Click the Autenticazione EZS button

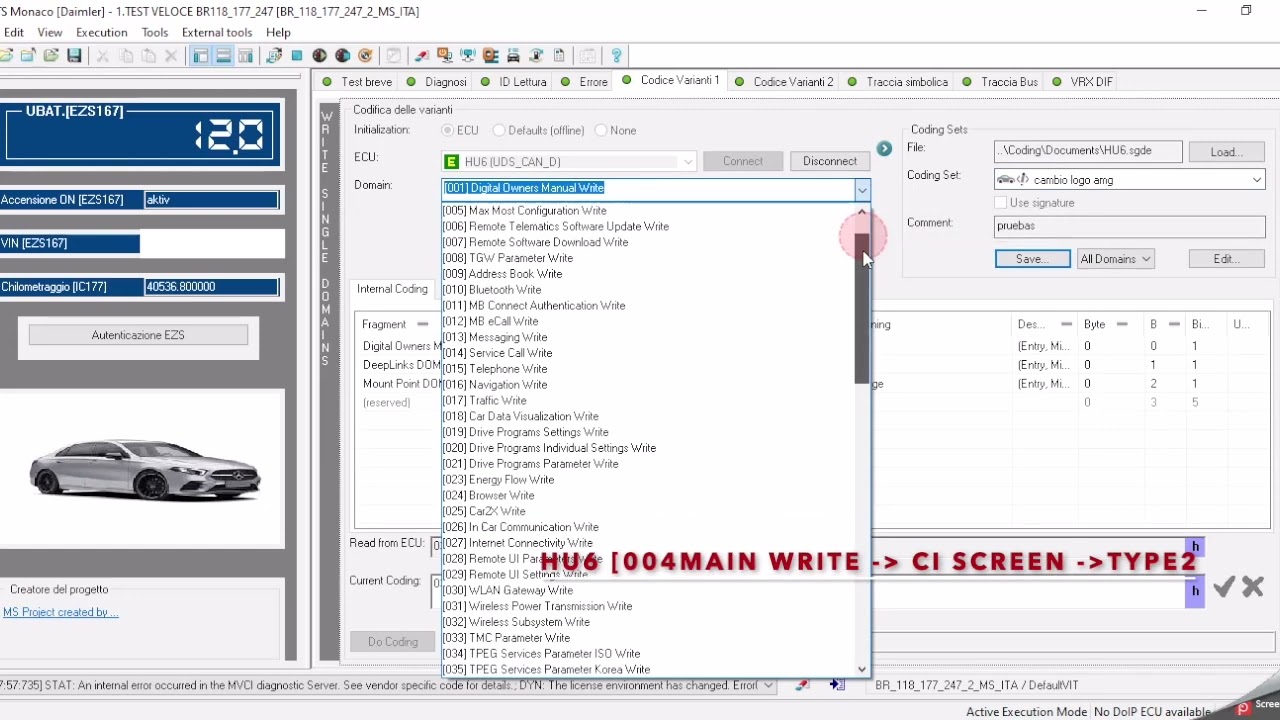click(x=138, y=335)
